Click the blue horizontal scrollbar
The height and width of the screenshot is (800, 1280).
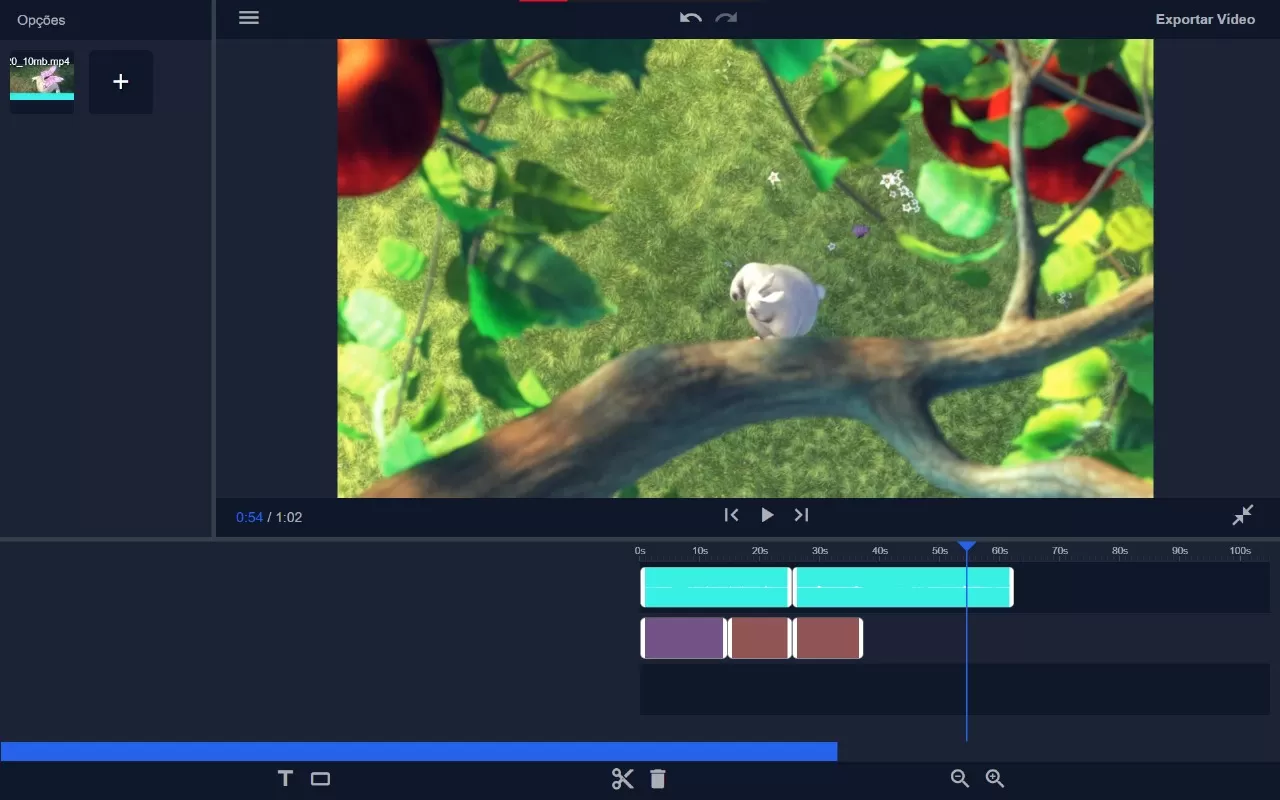pos(419,751)
